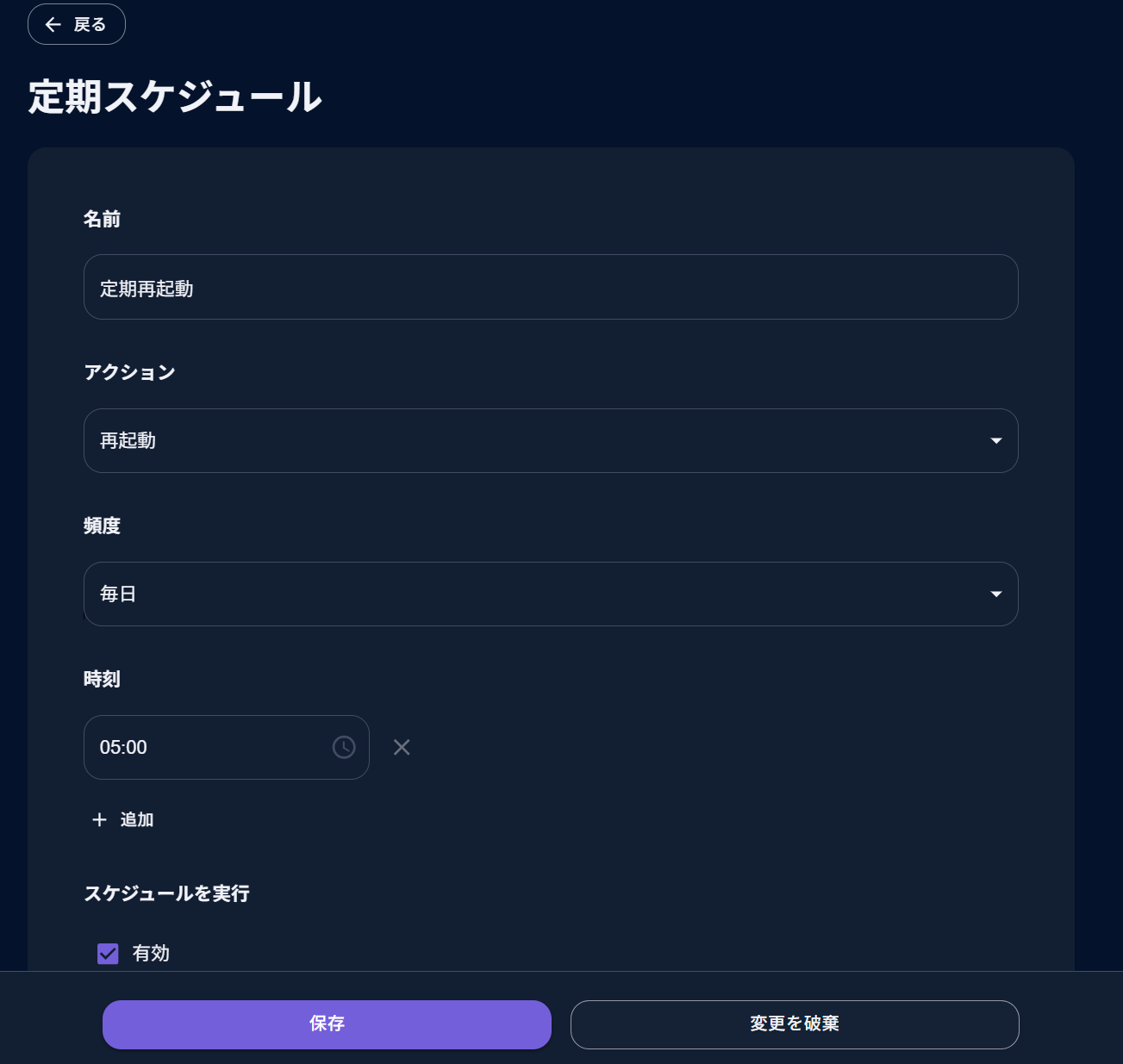Go back using the 戻る button
Image resolution: width=1123 pixels, height=1064 pixels.
tap(77, 24)
